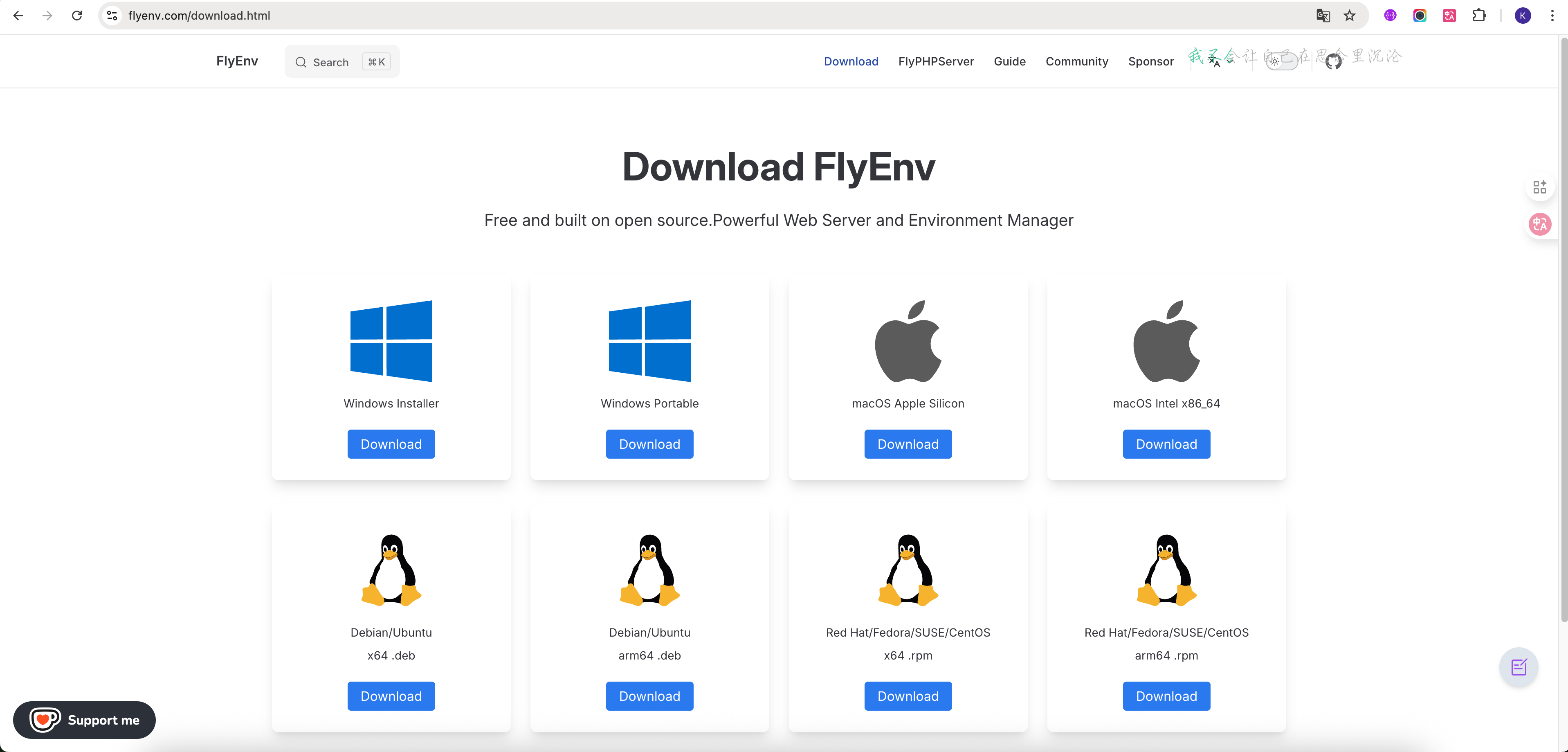The height and width of the screenshot is (752, 1568).
Task: Reload the page
Action: (x=77, y=16)
